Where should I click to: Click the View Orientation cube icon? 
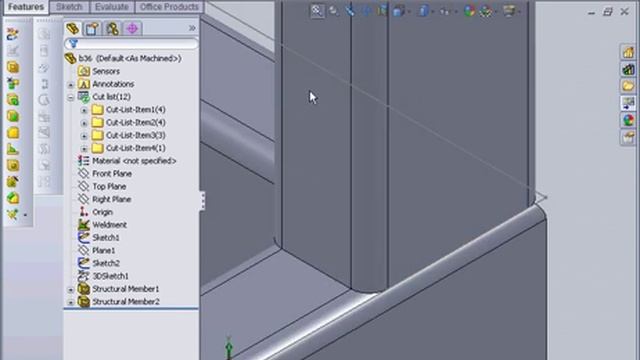pos(398,11)
